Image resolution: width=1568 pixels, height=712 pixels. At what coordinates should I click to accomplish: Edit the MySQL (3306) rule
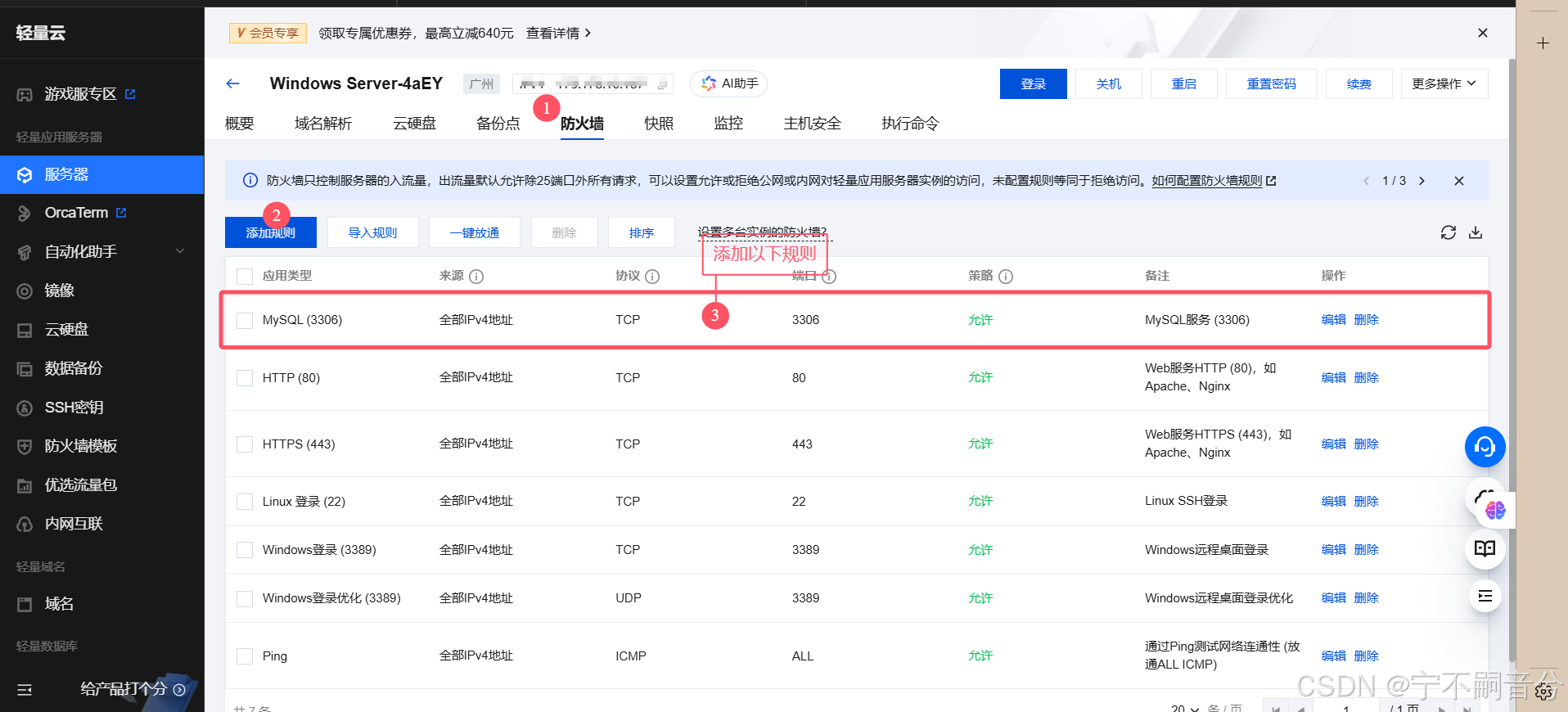point(1334,320)
